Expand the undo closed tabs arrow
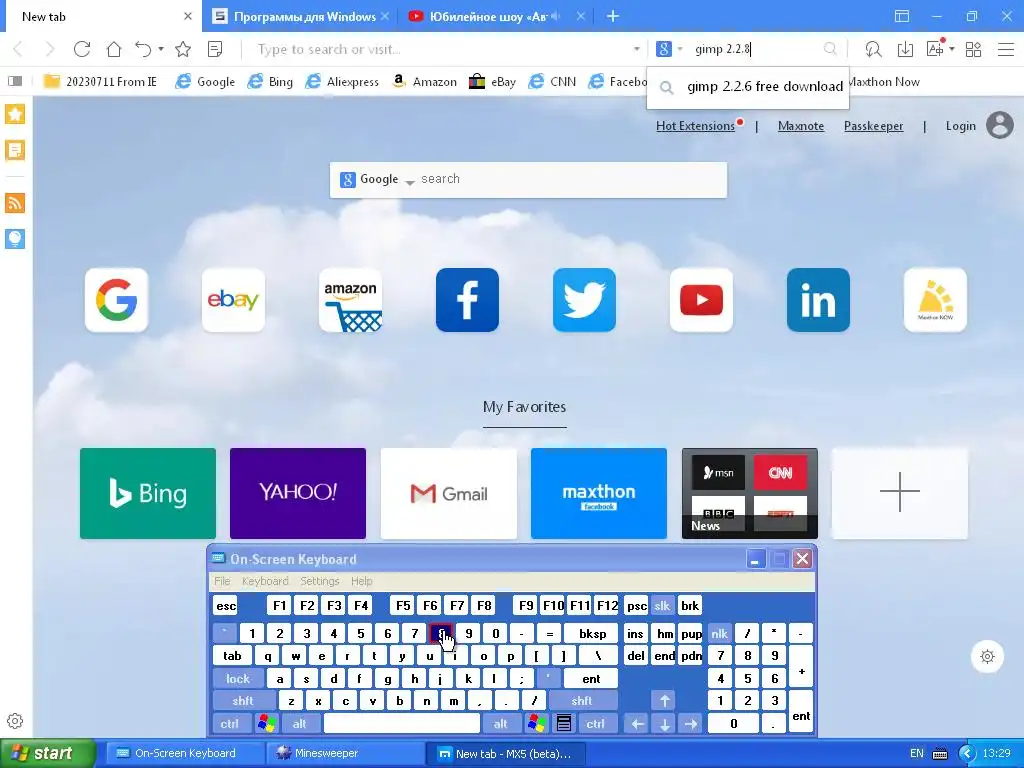1024x768 pixels. point(161,49)
